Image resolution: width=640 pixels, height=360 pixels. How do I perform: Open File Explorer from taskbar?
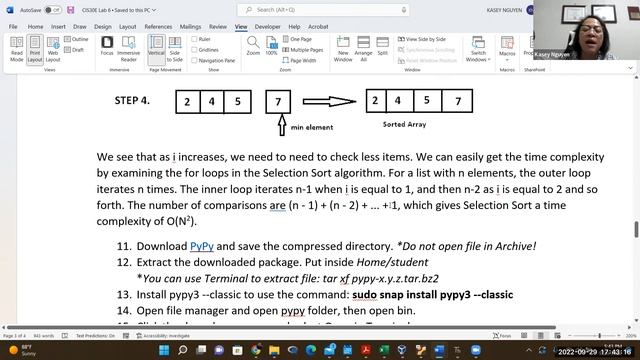(x=274, y=350)
